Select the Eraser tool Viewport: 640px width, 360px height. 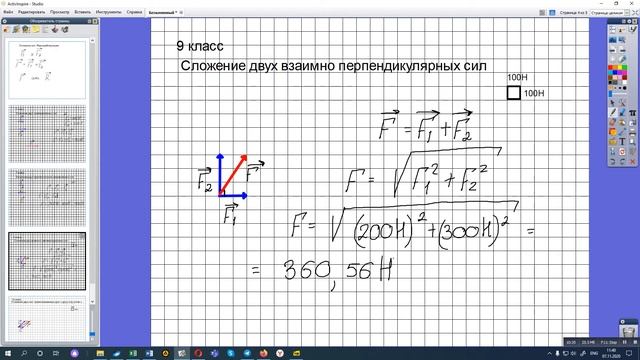coord(612,122)
